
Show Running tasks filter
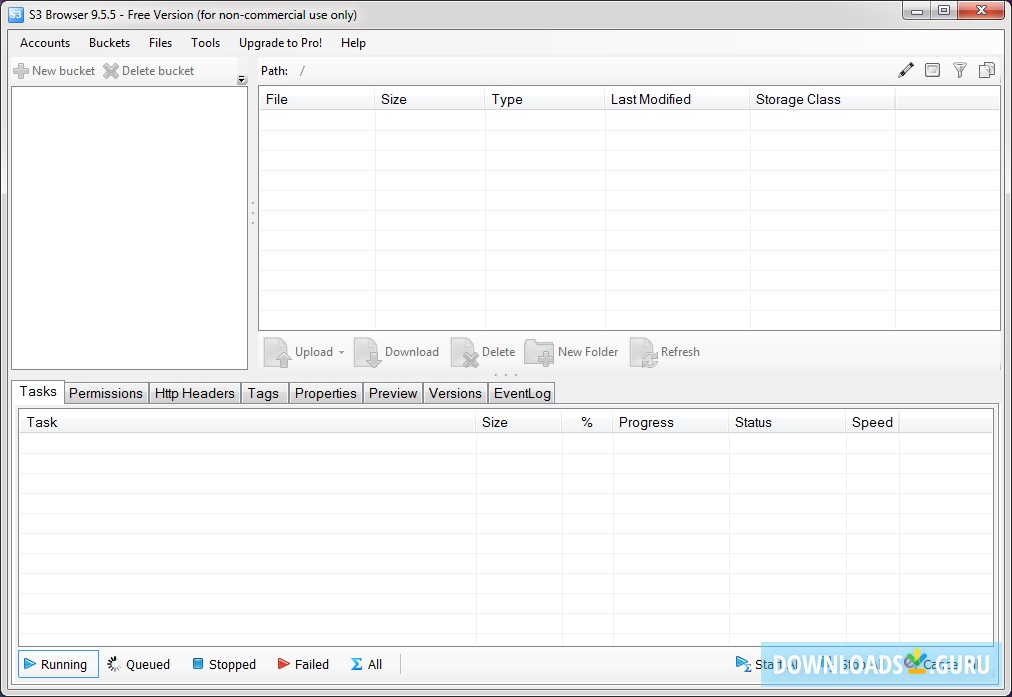tap(58, 664)
